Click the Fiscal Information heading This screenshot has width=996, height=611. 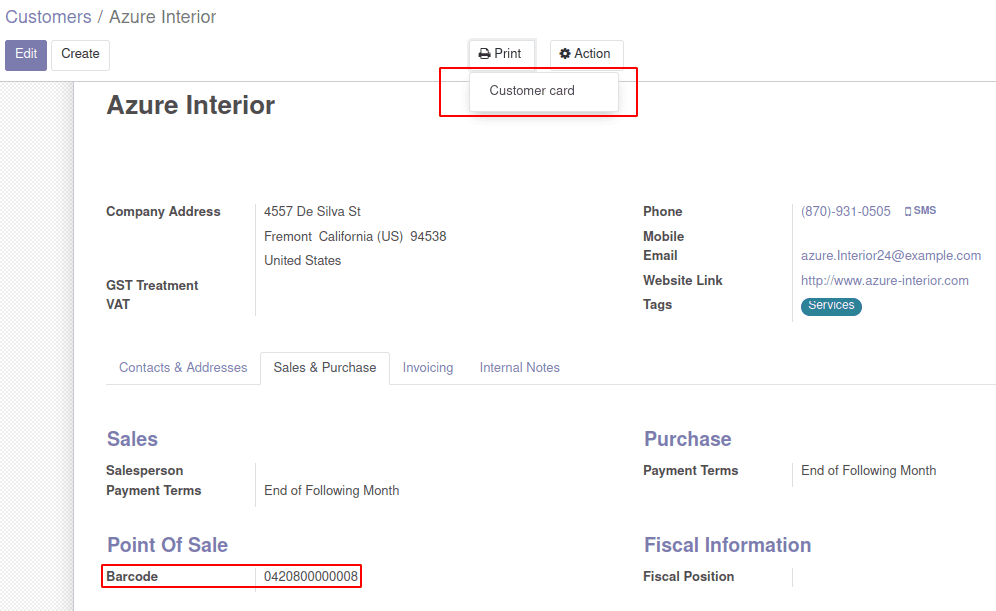click(x=727, y=545)
